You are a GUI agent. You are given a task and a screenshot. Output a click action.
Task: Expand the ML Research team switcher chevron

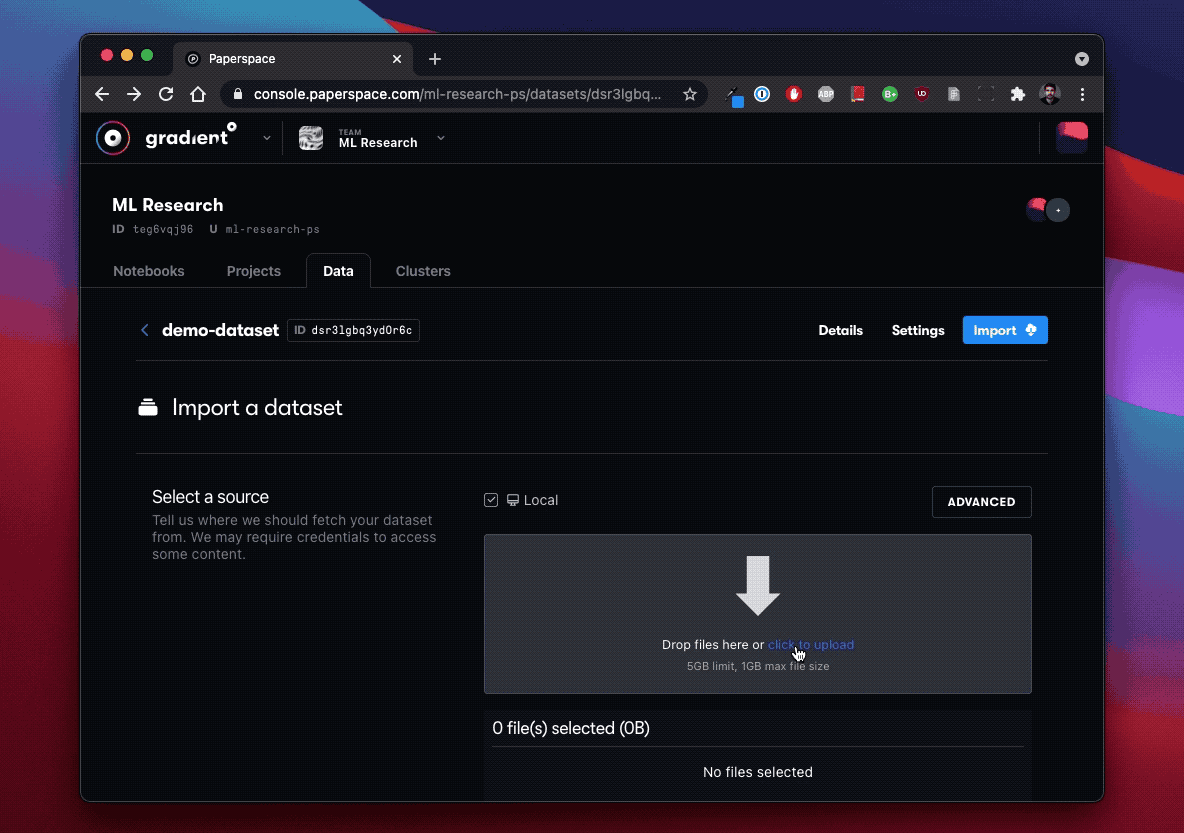pyautogui.click(x=441, y=138)
